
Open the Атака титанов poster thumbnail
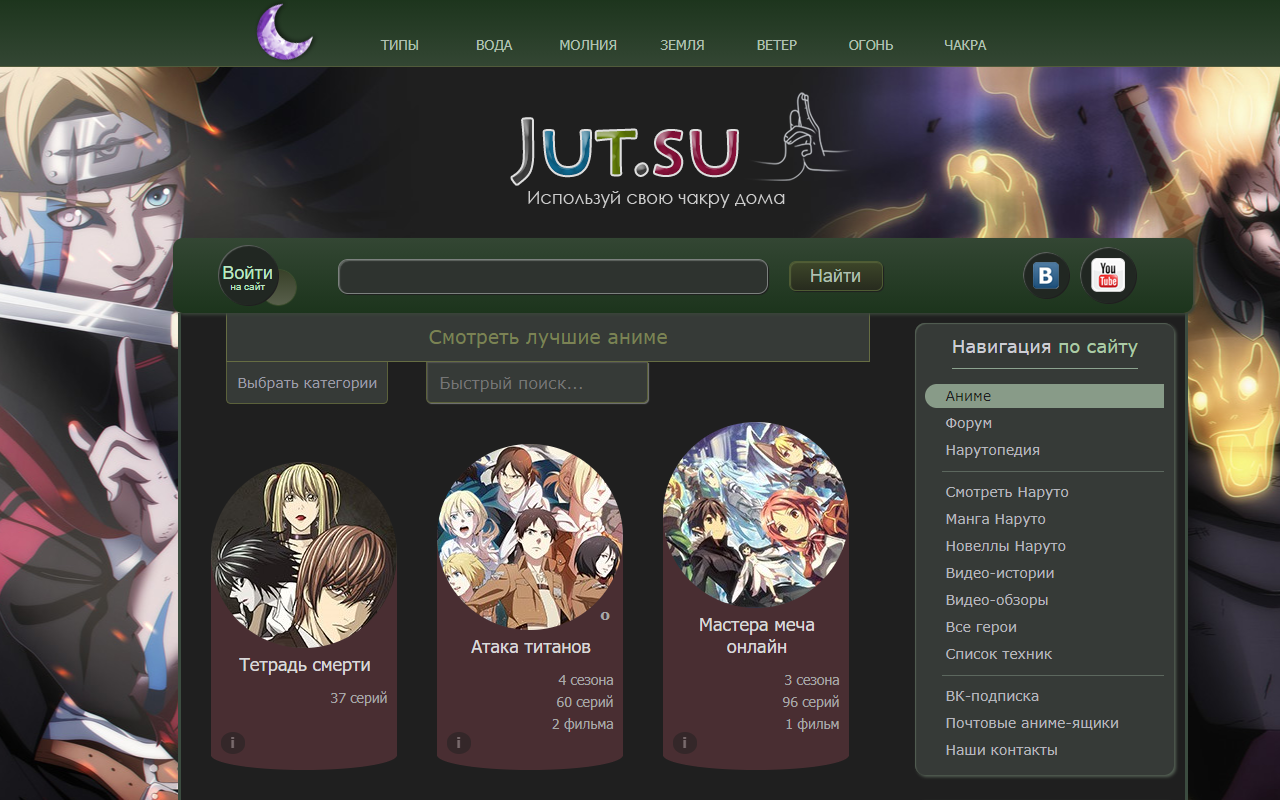tap(530, 537)
